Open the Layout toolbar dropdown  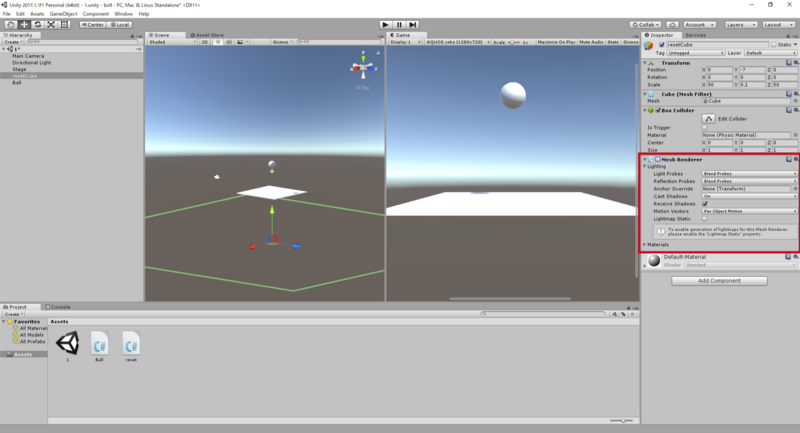pos(778,24)
